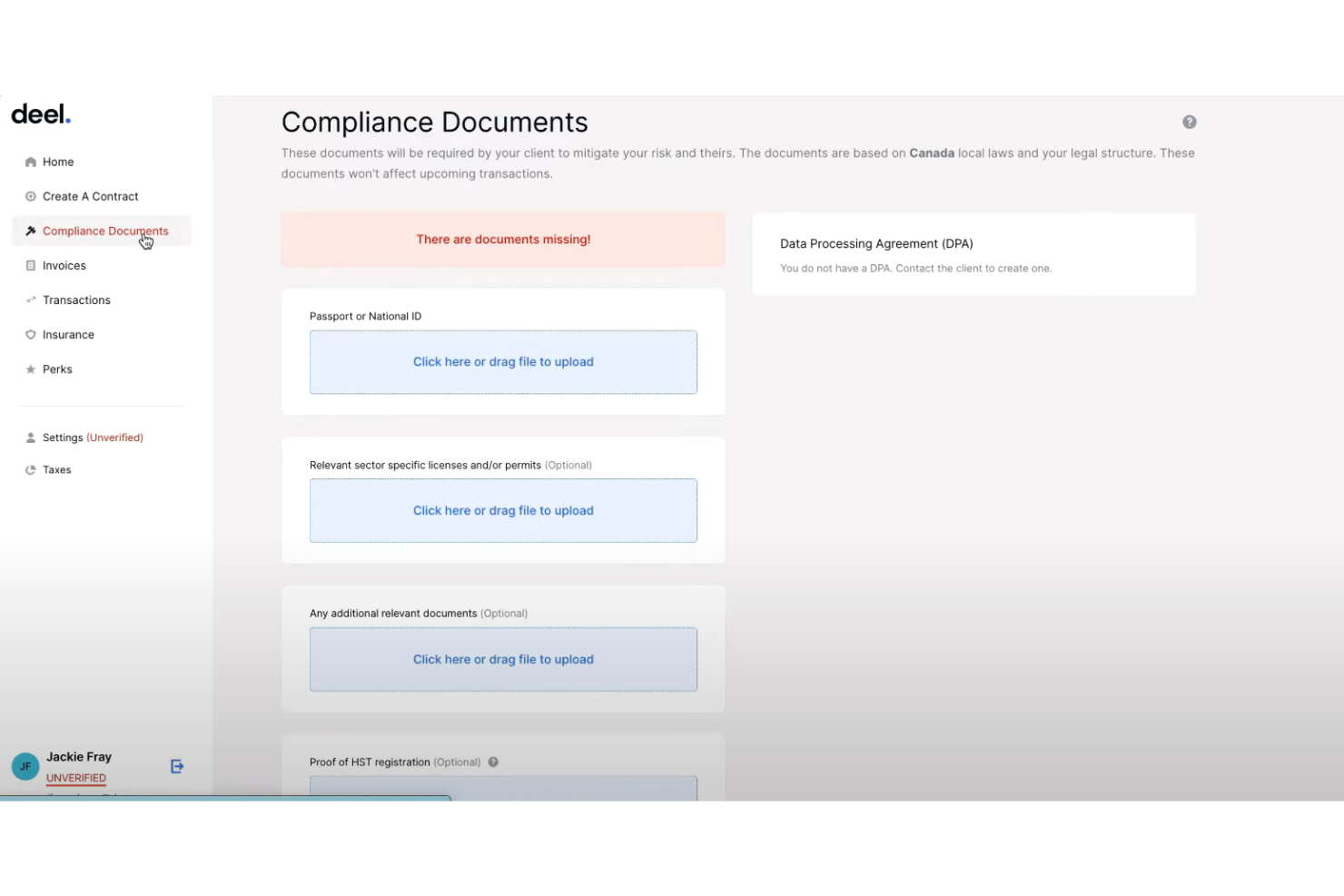Image resolution: width=1344 pixels, height=896 pixels.
Task: Select the Create A Contract icon
Action: point(30,196)
